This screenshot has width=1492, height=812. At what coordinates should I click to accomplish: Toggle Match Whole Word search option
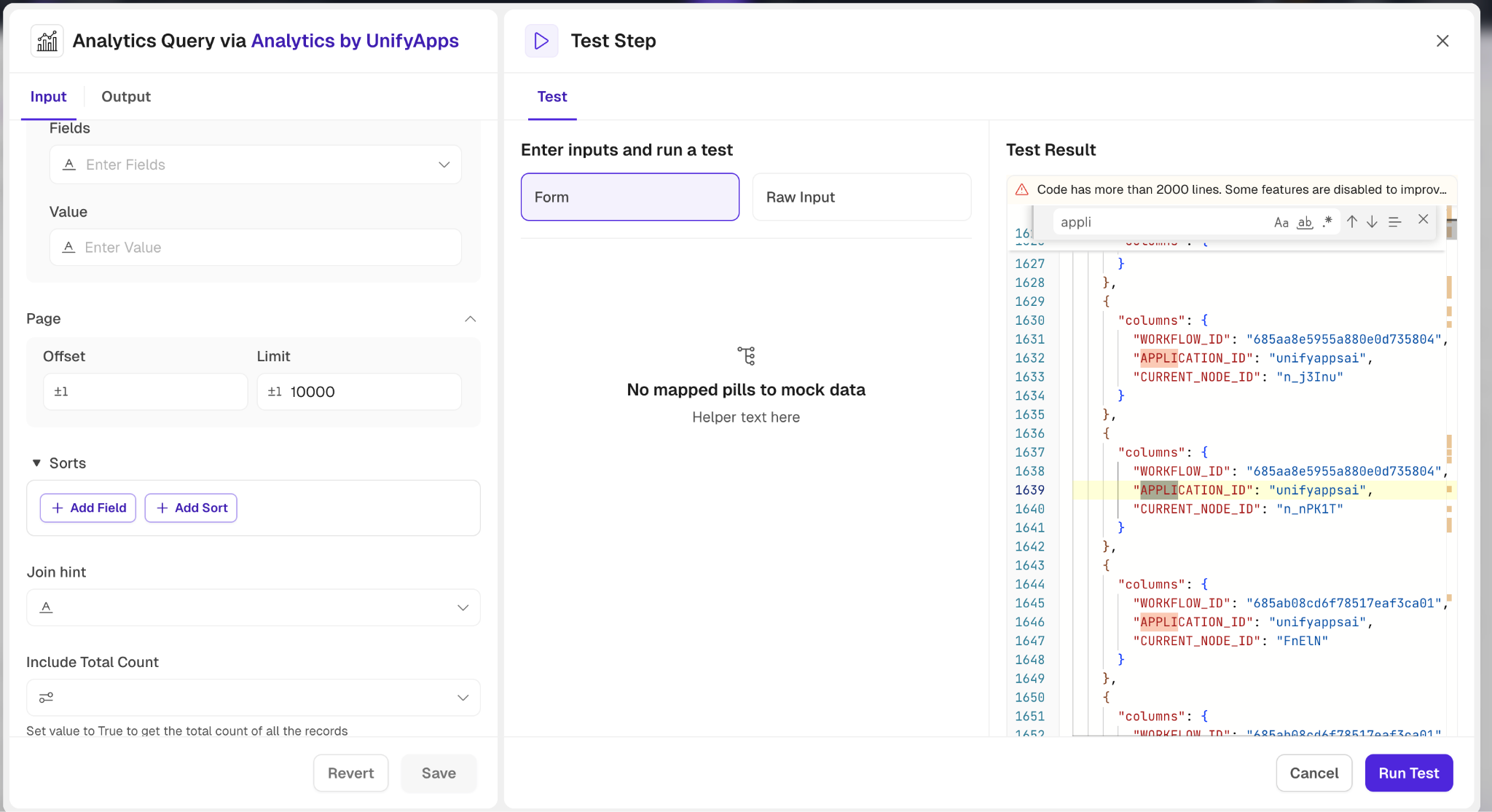pyautogui.click(x=1305, y=222)
